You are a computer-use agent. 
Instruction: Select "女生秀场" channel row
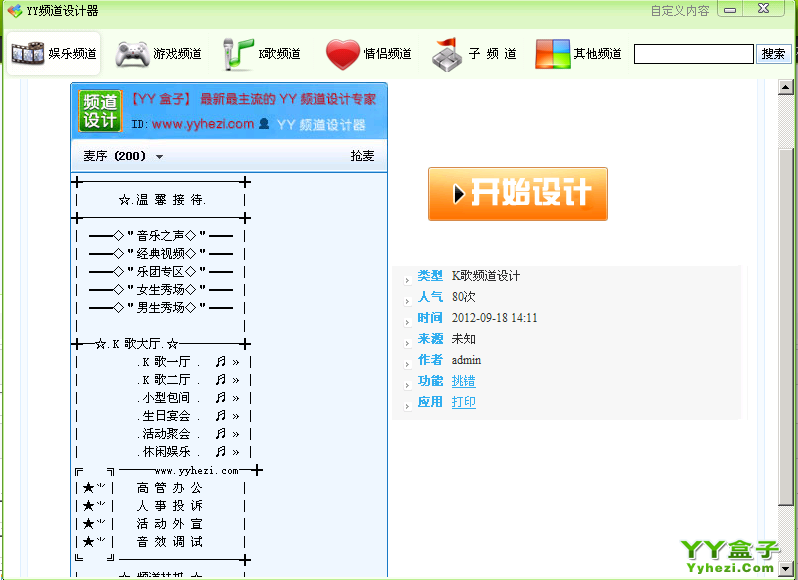pyautogui.click(x=161, y=289)
